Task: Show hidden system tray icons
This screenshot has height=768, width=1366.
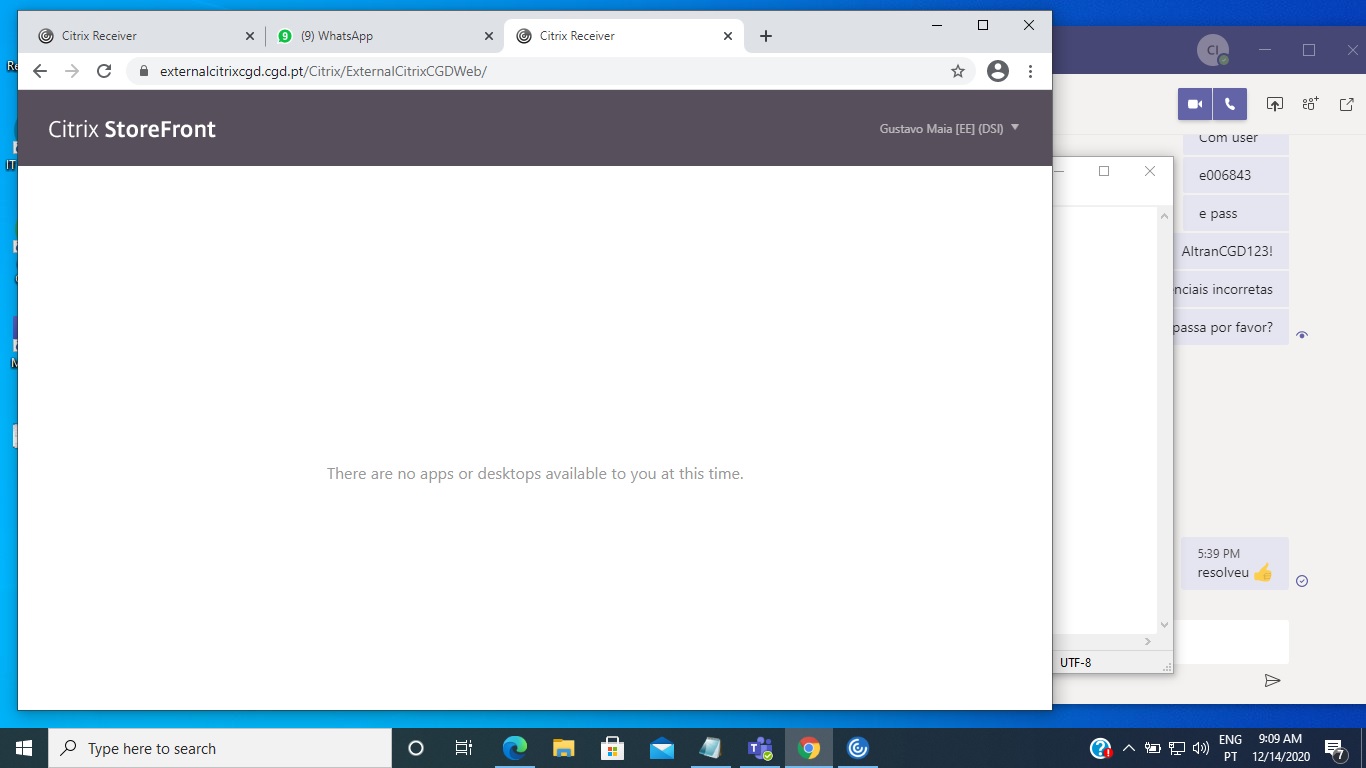Action: 1129,748
